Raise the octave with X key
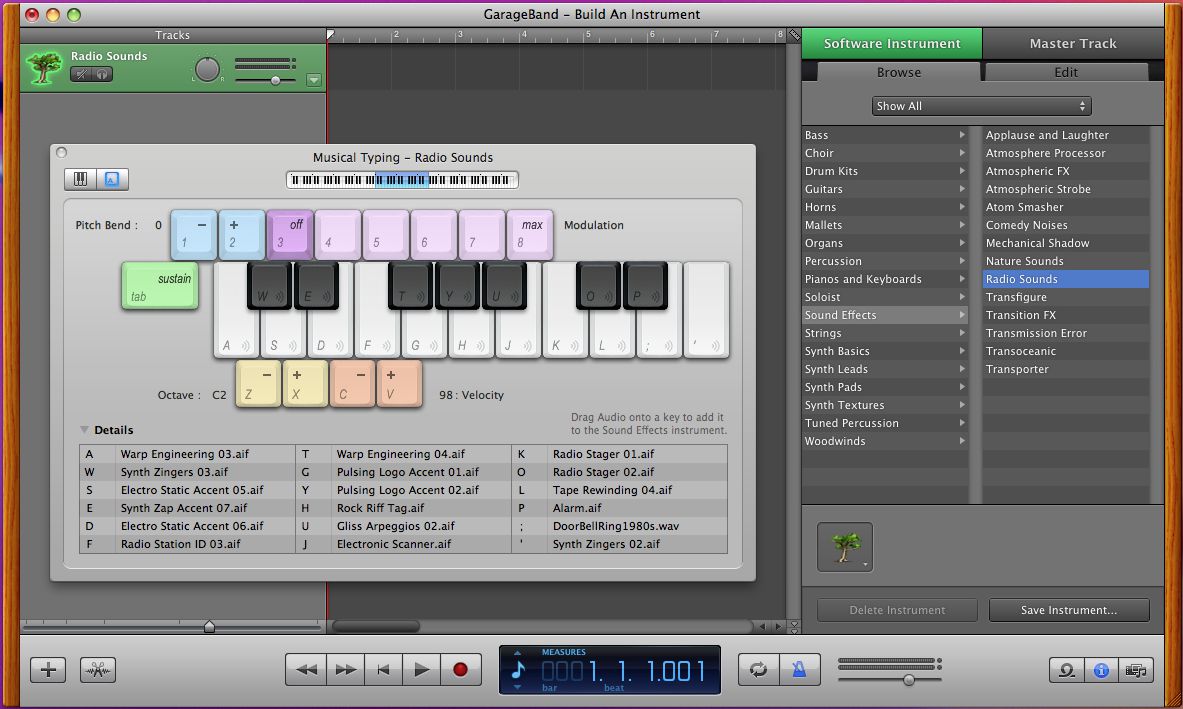 click(305, 383)
